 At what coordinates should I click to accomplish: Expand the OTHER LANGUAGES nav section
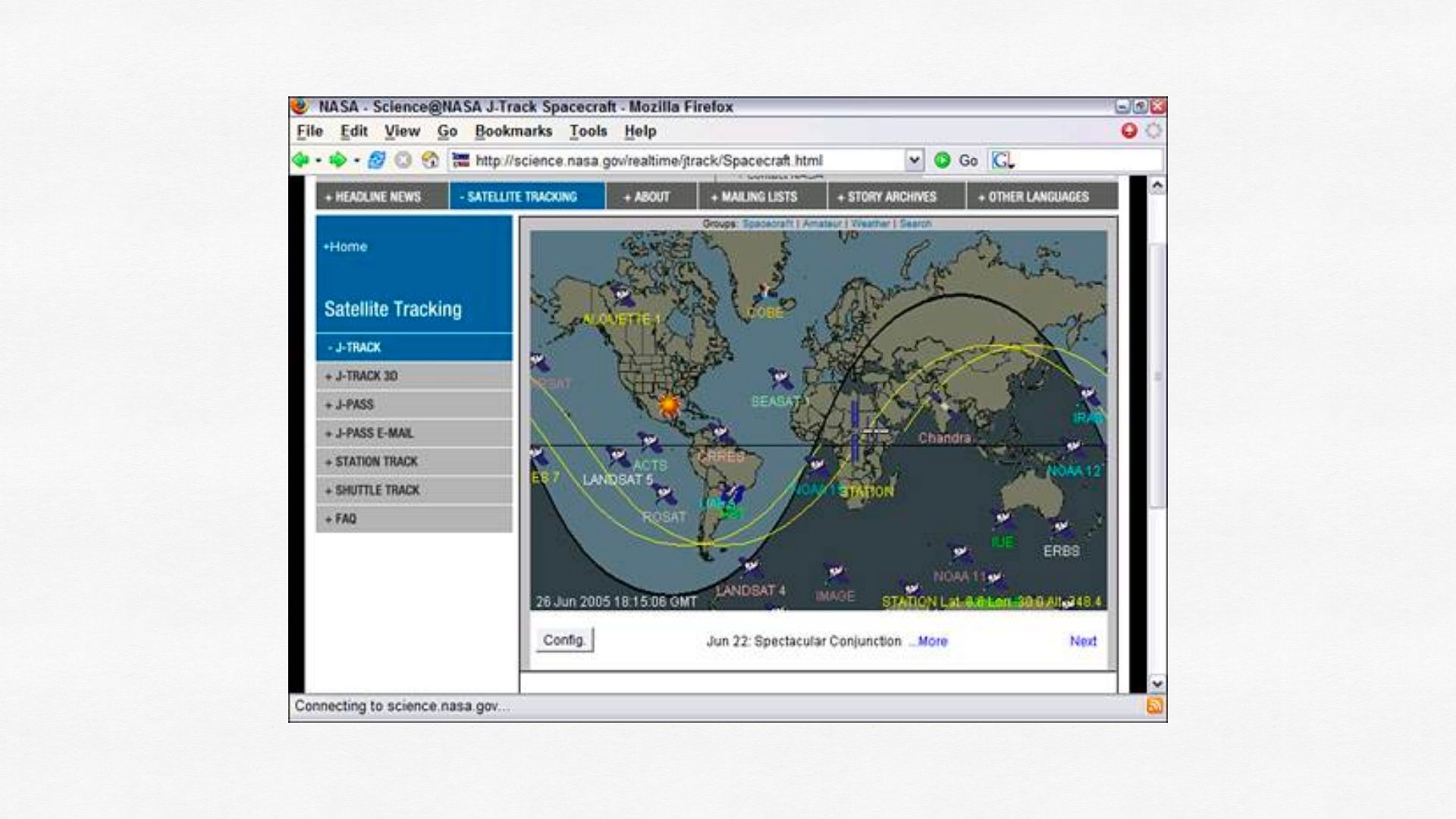pos(1042,196)
